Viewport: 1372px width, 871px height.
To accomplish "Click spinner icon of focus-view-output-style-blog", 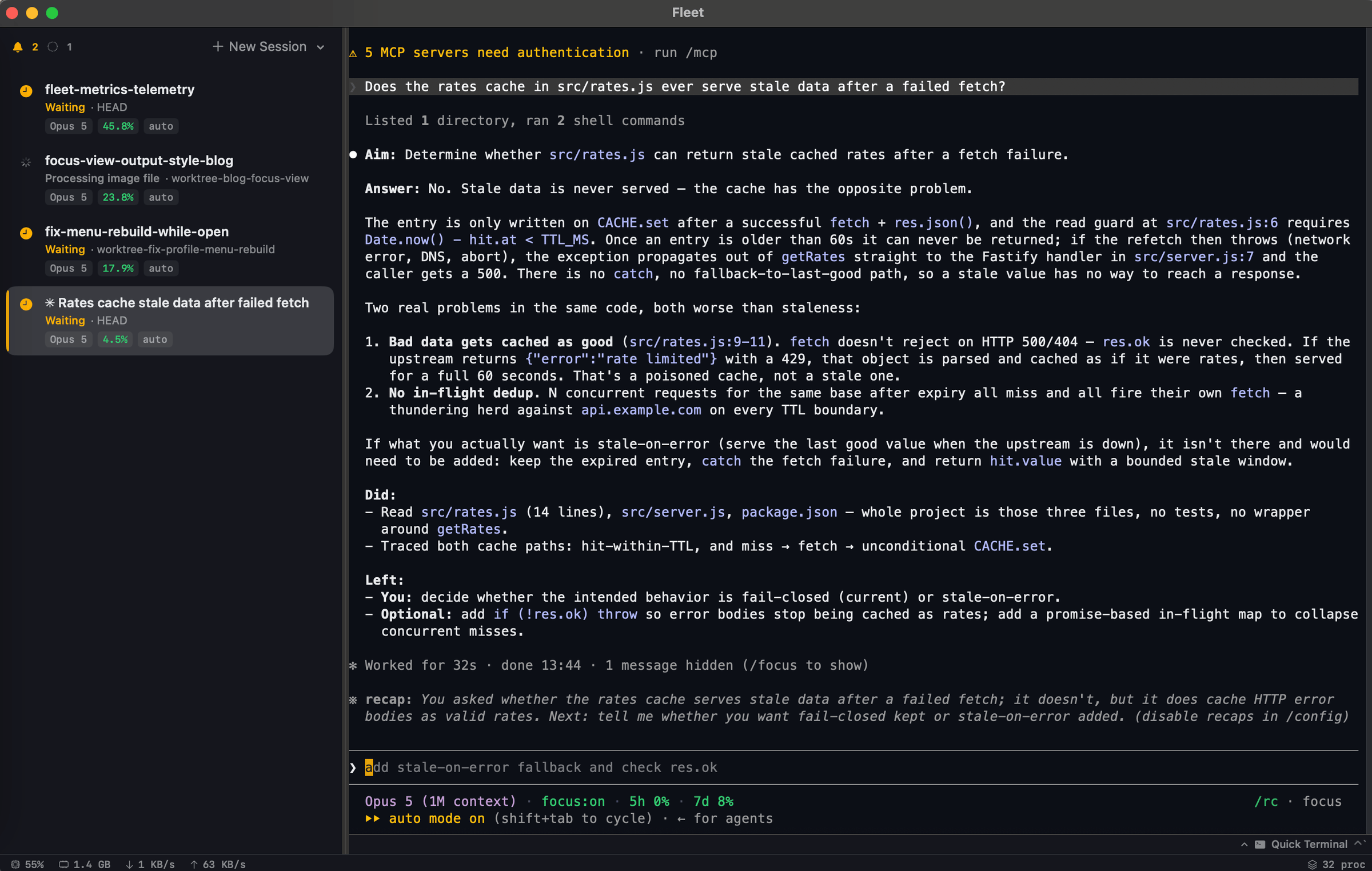I will (26, 162).
